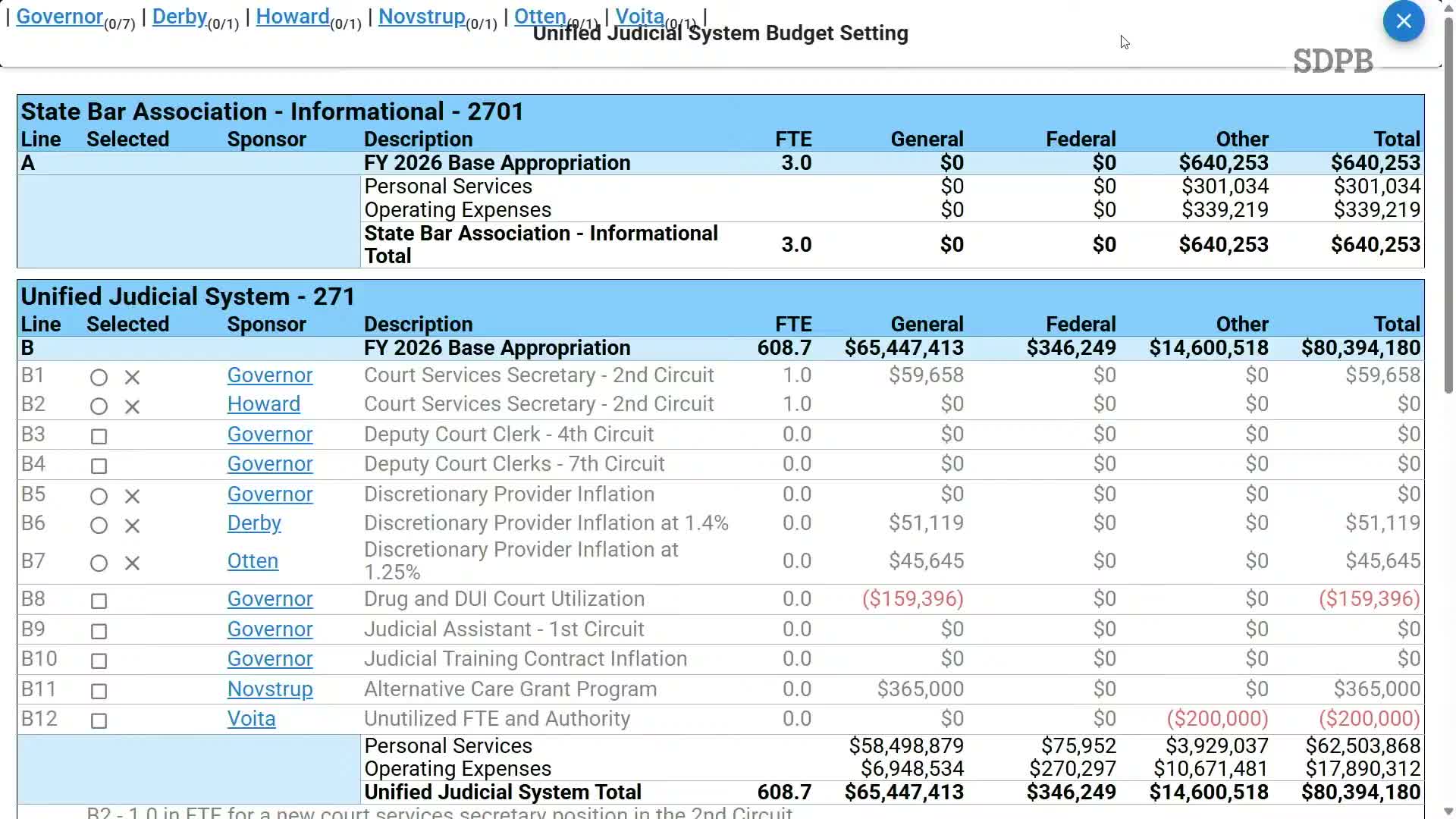Check the B3 Deputy Court Clerk checkbox
This screenshot has width=1456, height=819.
point(99,436)
